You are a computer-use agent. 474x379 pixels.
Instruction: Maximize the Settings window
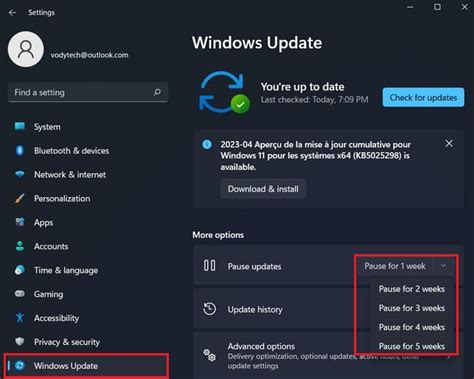coord(437,7)
